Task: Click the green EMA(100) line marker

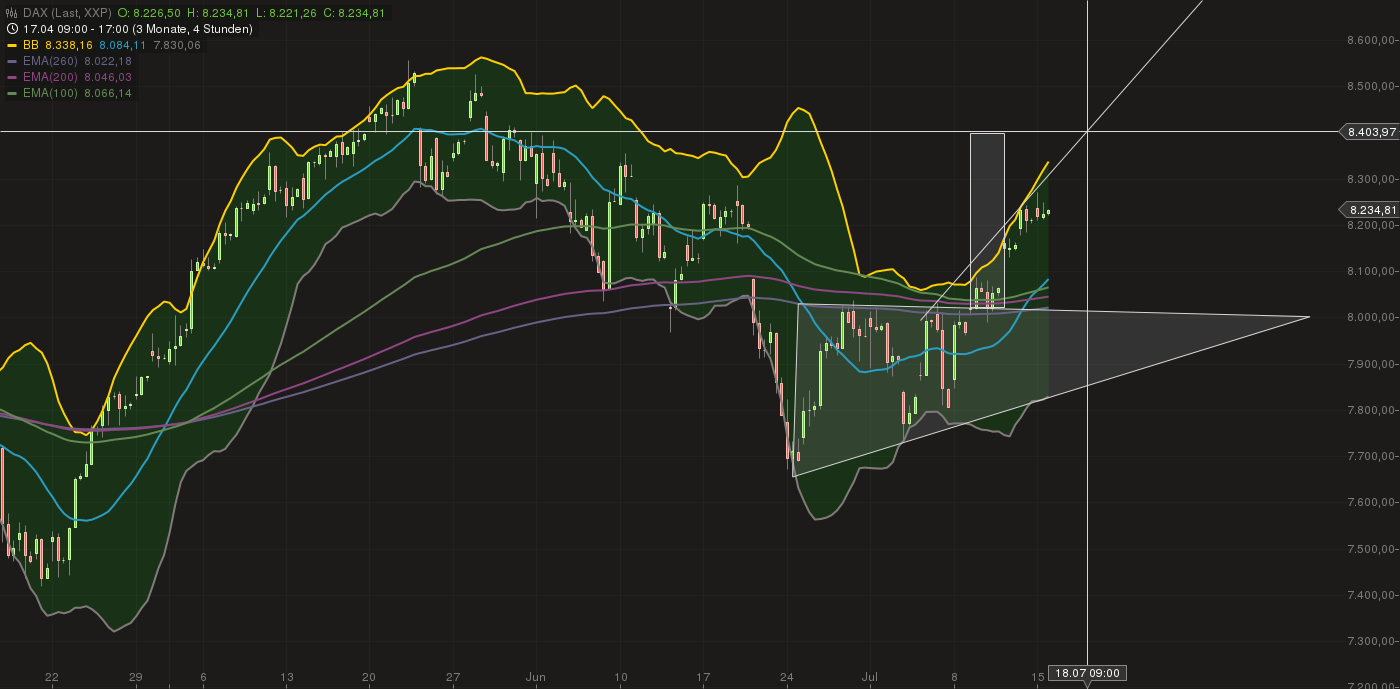Action: 11,92
